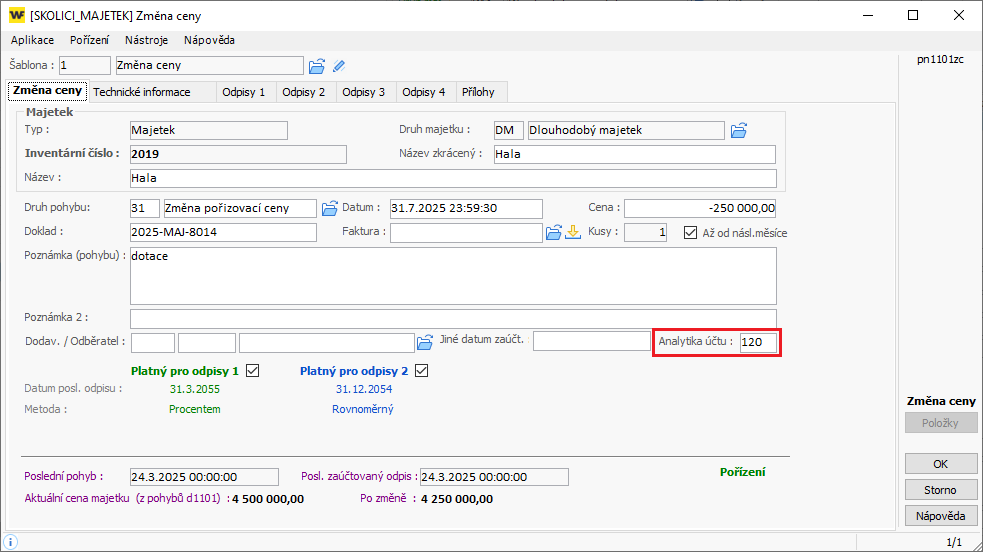The width and height of the screenshot is (983, 552).
Task: Uncheck Platný pro odpisy 1
Action: click(253, 371)
